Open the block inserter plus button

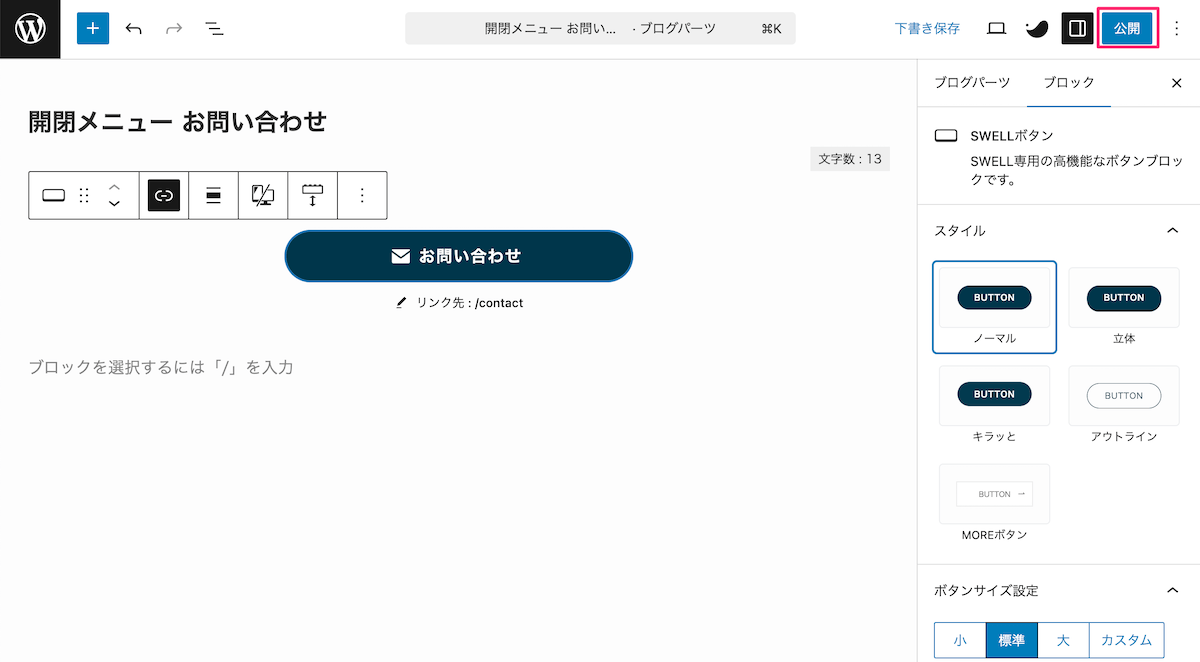click(x=93, y=29)
